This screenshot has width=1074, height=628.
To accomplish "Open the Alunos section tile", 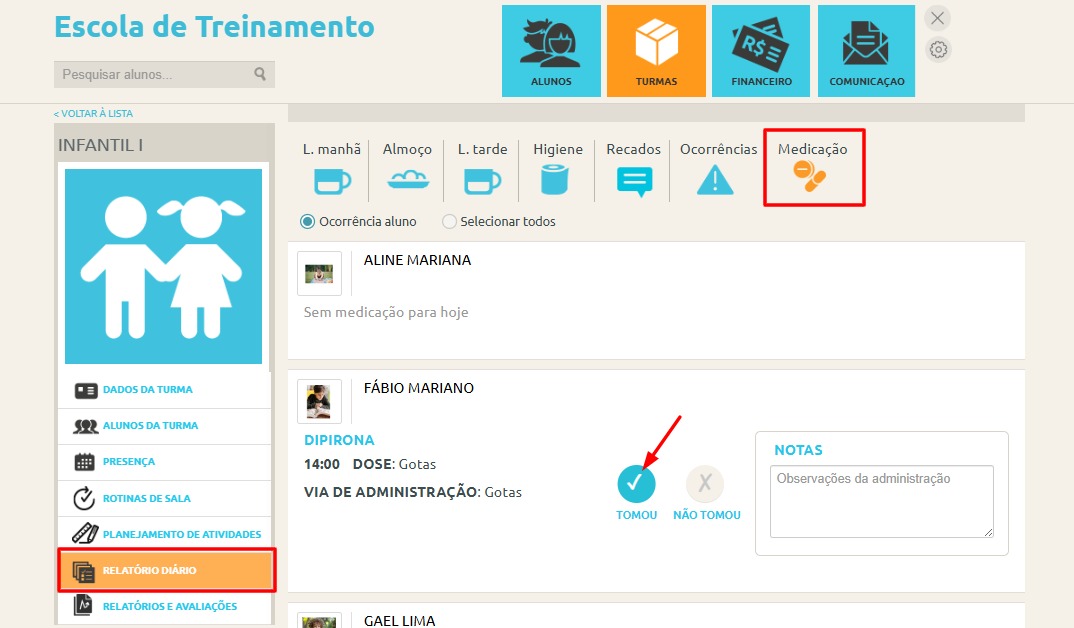I will coord(551,51).
